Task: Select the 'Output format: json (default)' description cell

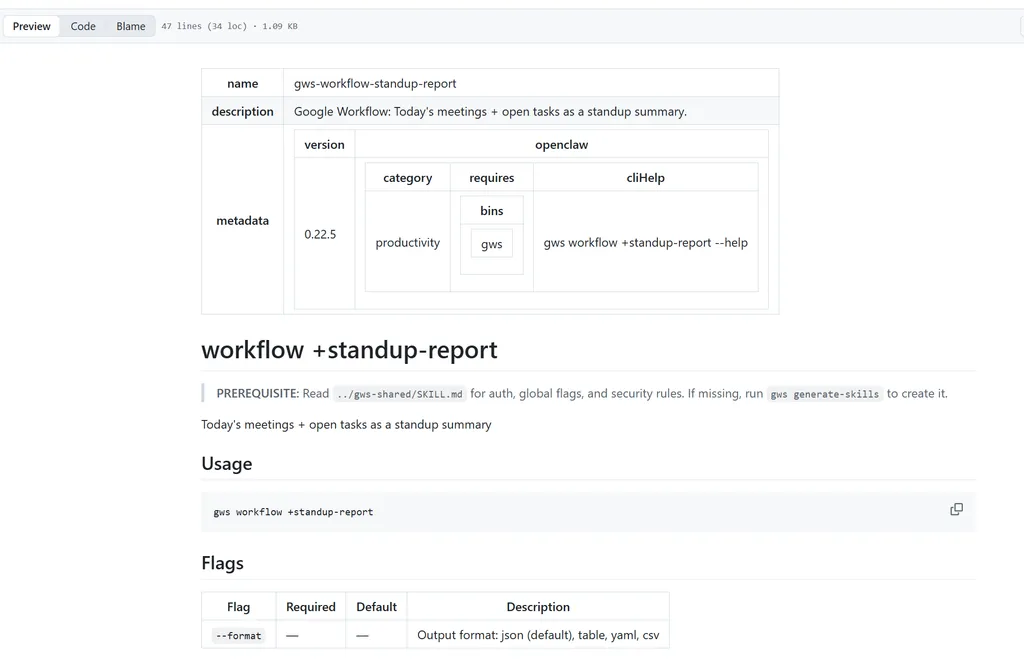Action: (537, 635)
